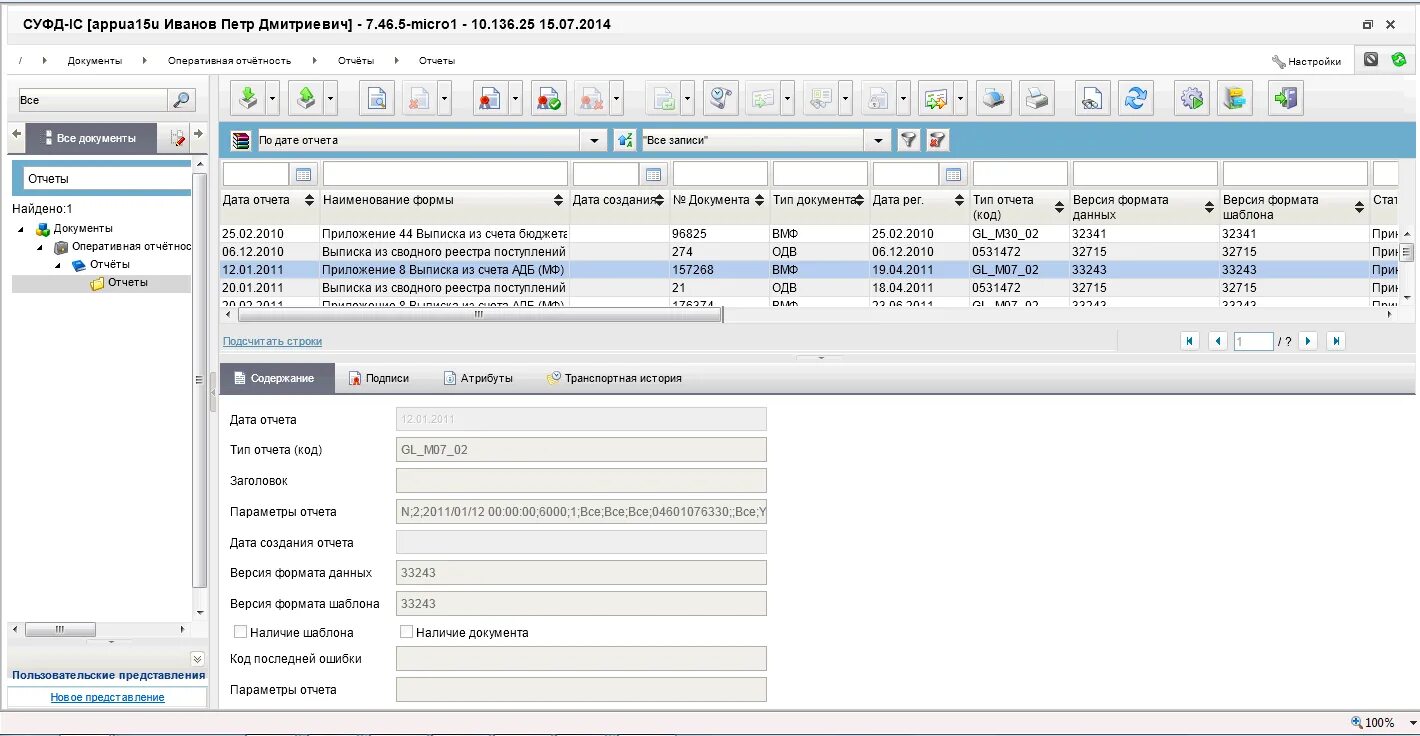The width and height of the screenshot is (1420, 736).
Task: Open calendar picker for Дата отчета filter
Action: pyautogui.click(x=304, y=175)
